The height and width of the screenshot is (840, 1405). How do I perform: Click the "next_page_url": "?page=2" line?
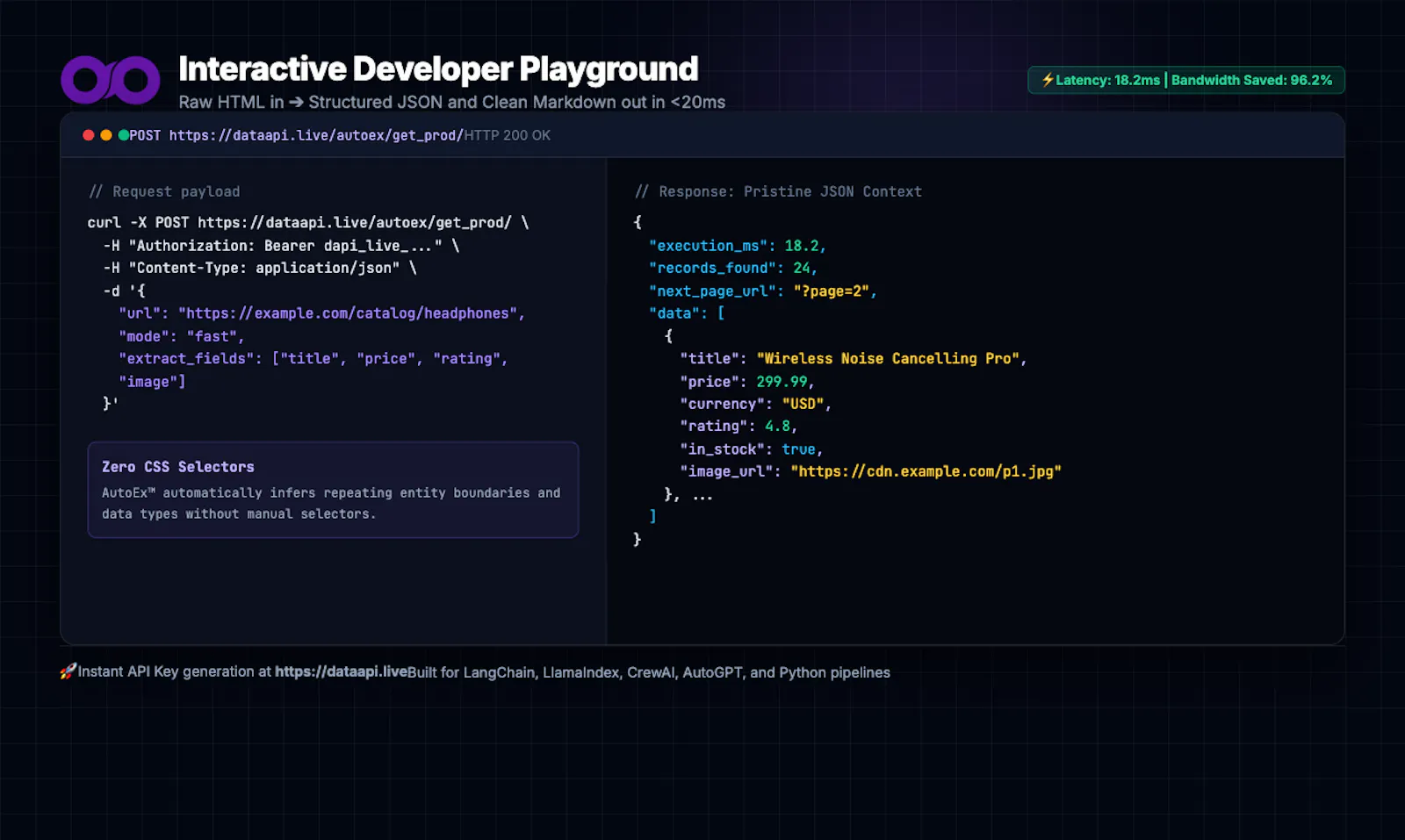pos(763,291)
